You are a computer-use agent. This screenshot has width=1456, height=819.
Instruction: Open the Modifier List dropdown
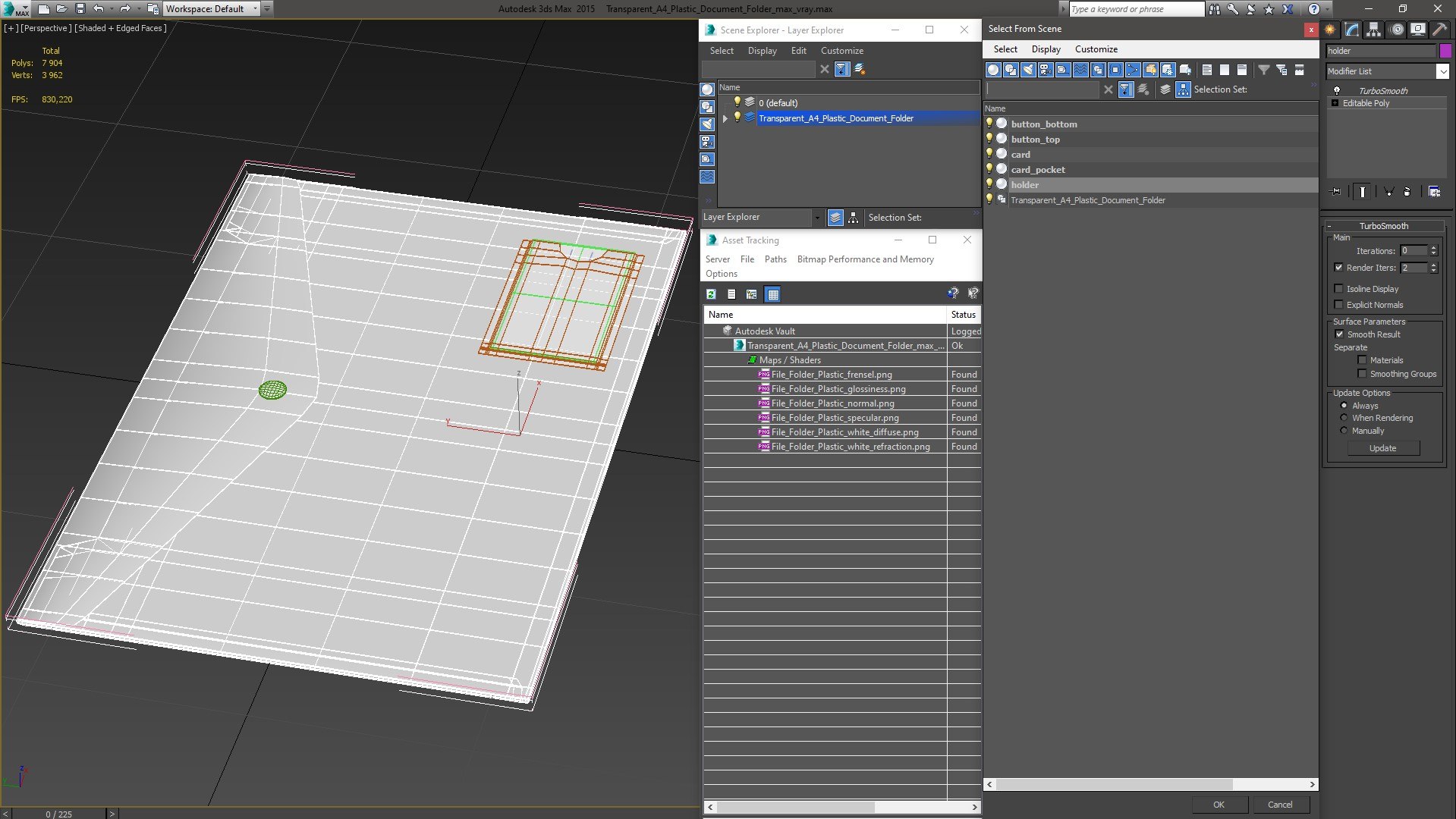tap(1442, 71)
